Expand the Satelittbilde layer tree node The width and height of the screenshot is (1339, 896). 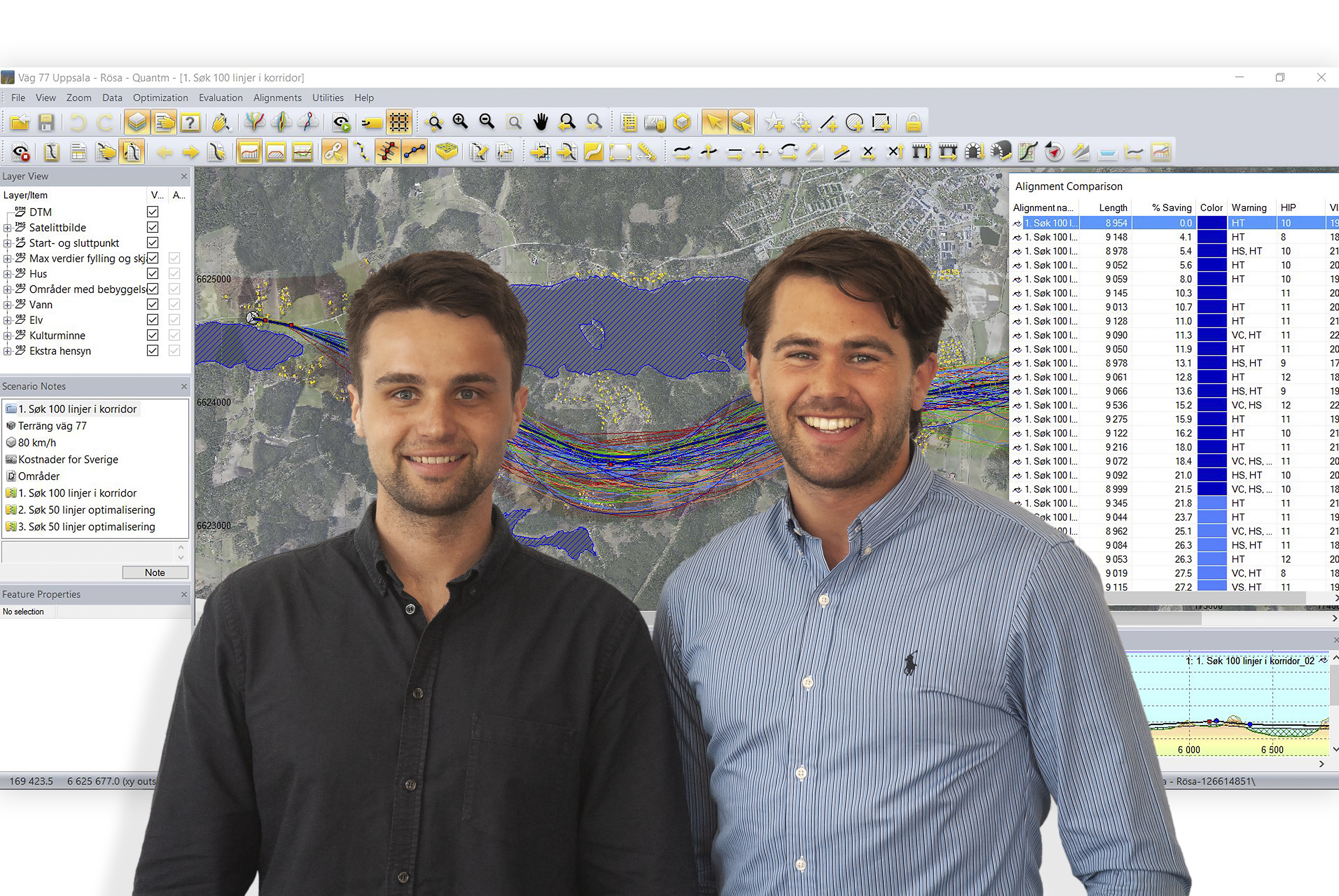[x=7, y=227]
